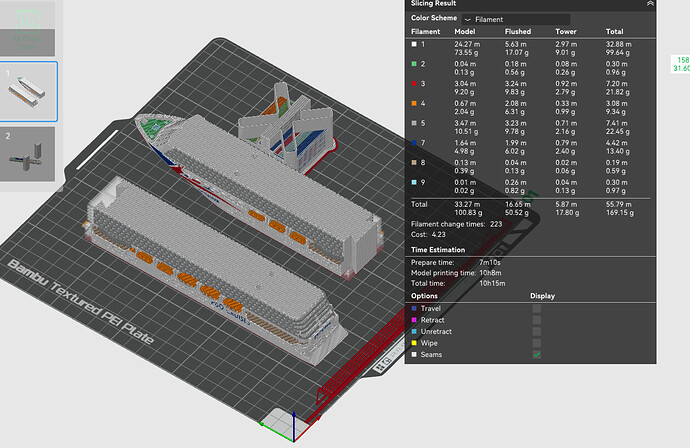Click the Wipe yellow legend icon
The height and width of the screenshot is (448, 690).
(x=414, y=343)
